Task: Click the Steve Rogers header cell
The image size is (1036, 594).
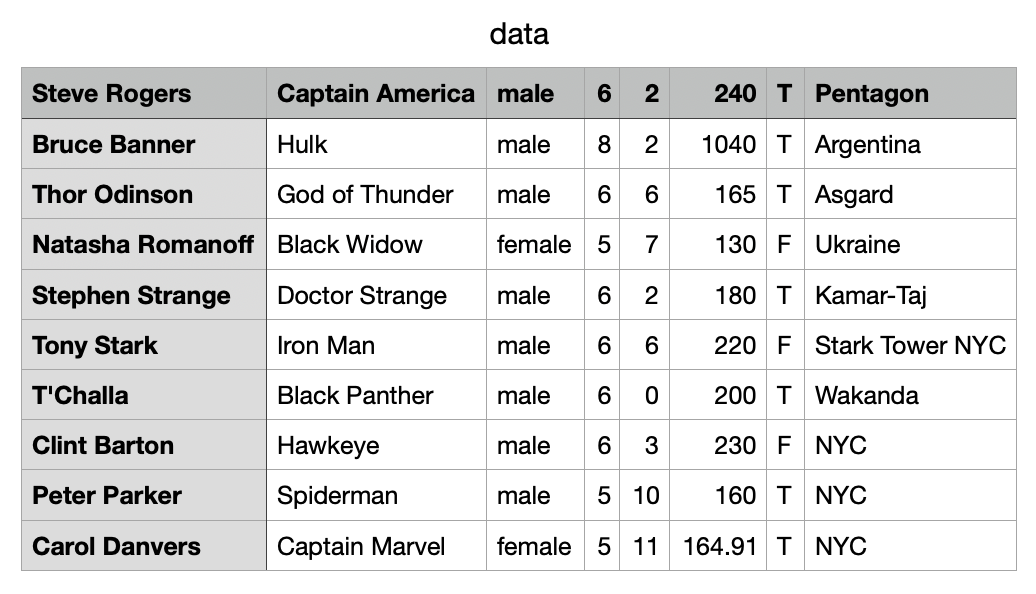Action: [x=144, y=93]
